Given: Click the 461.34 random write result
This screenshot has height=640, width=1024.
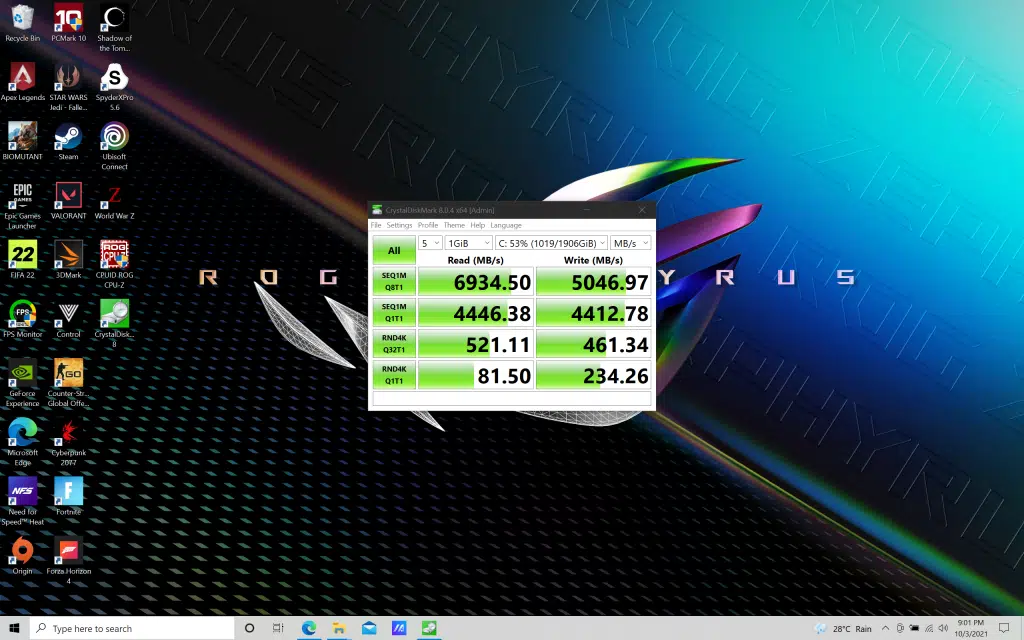Looking at the screenshot, I should tap(594, 344).
